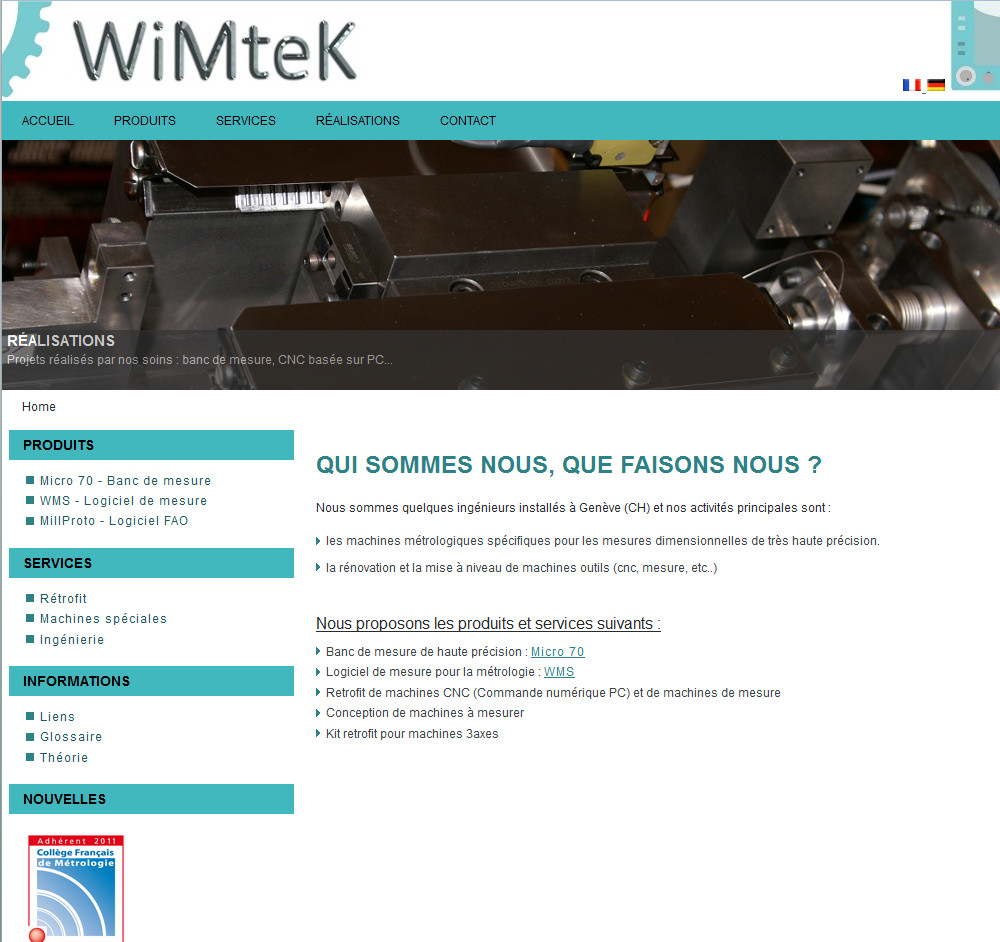
Task: Open Micro 70 - Banc de mesure sidebar link
Action: (125, 481)
